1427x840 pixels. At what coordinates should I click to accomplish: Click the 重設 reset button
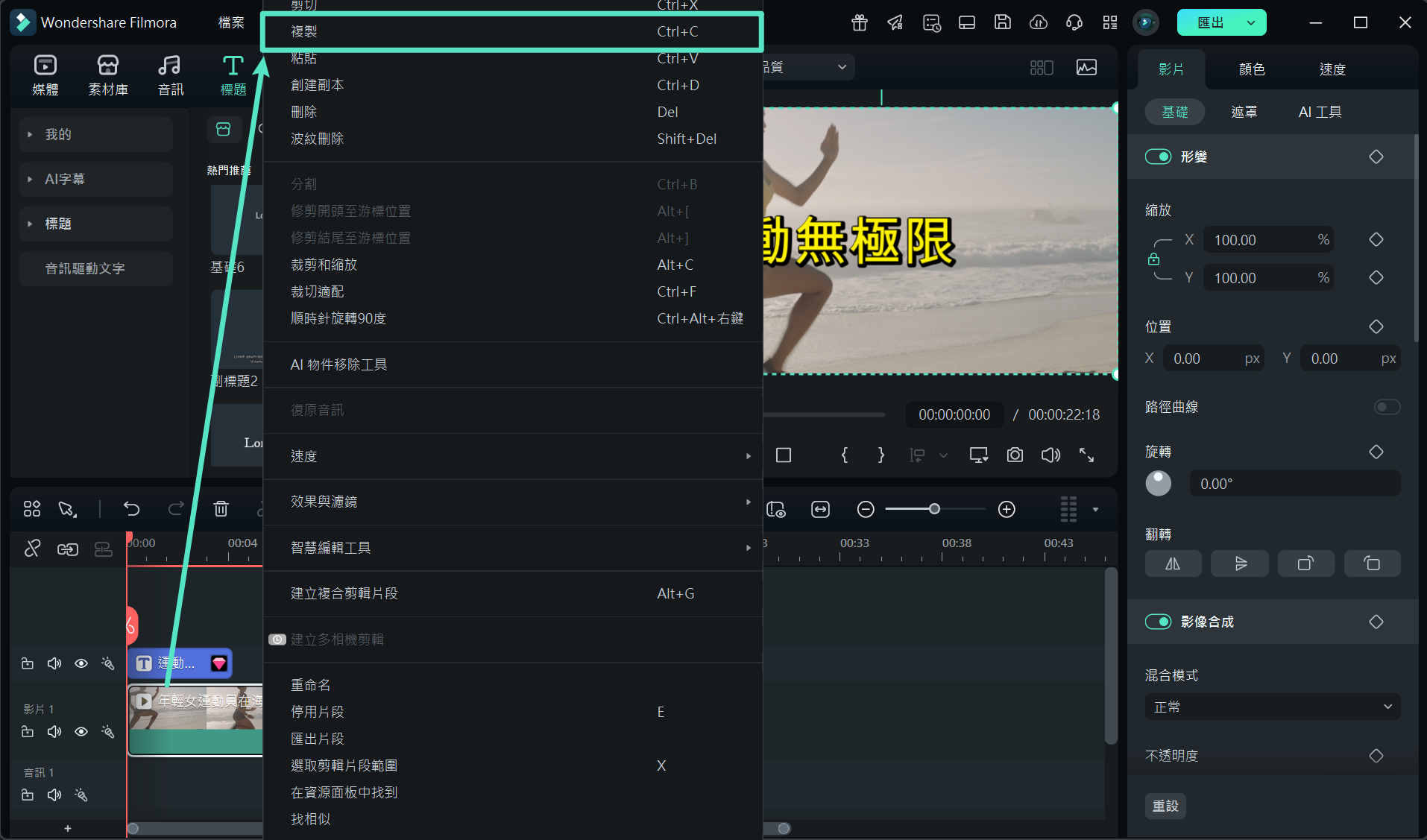(x=1165, y=806)
